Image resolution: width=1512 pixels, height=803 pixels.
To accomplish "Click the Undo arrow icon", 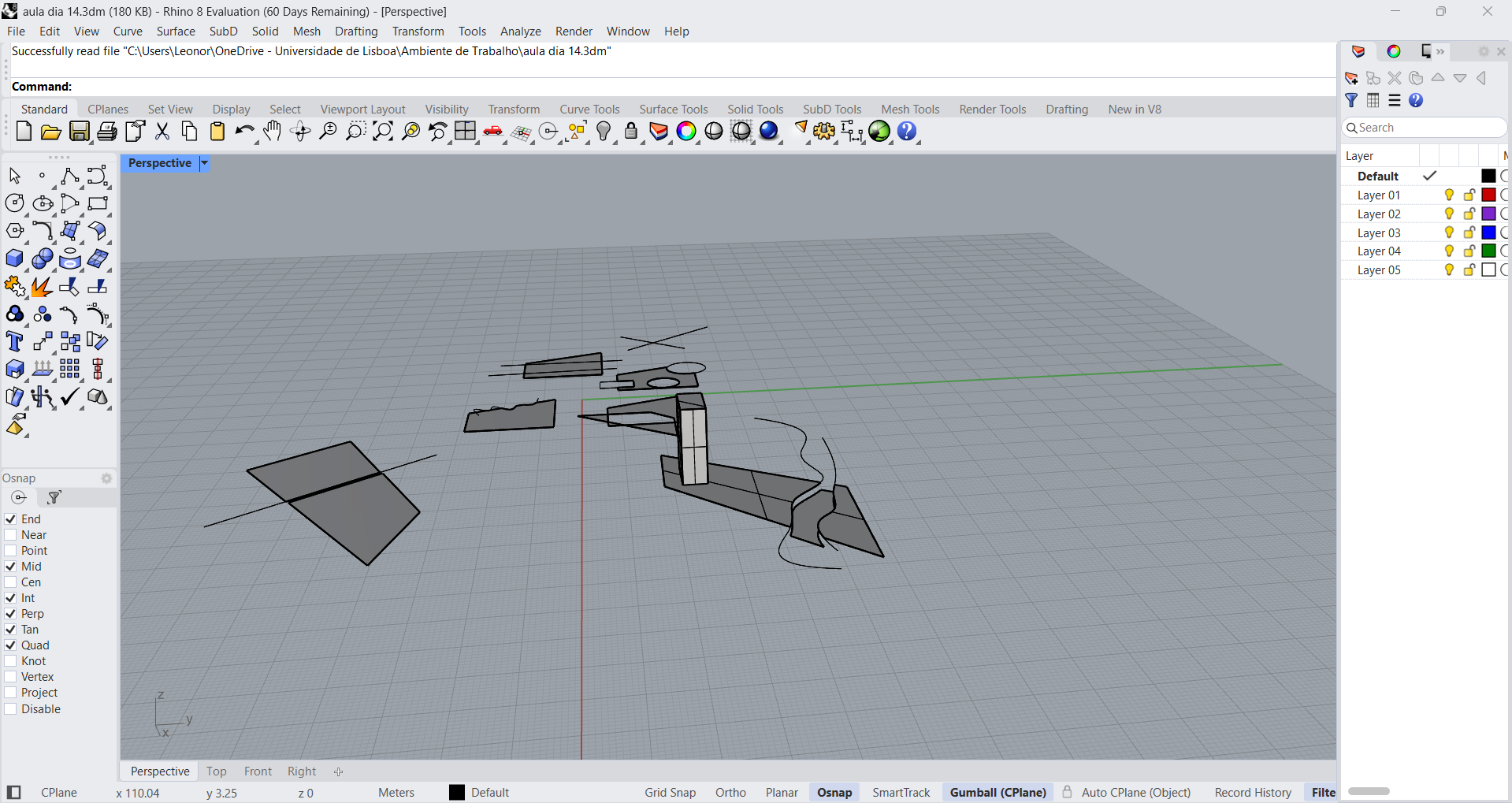I will click(244, 132).
